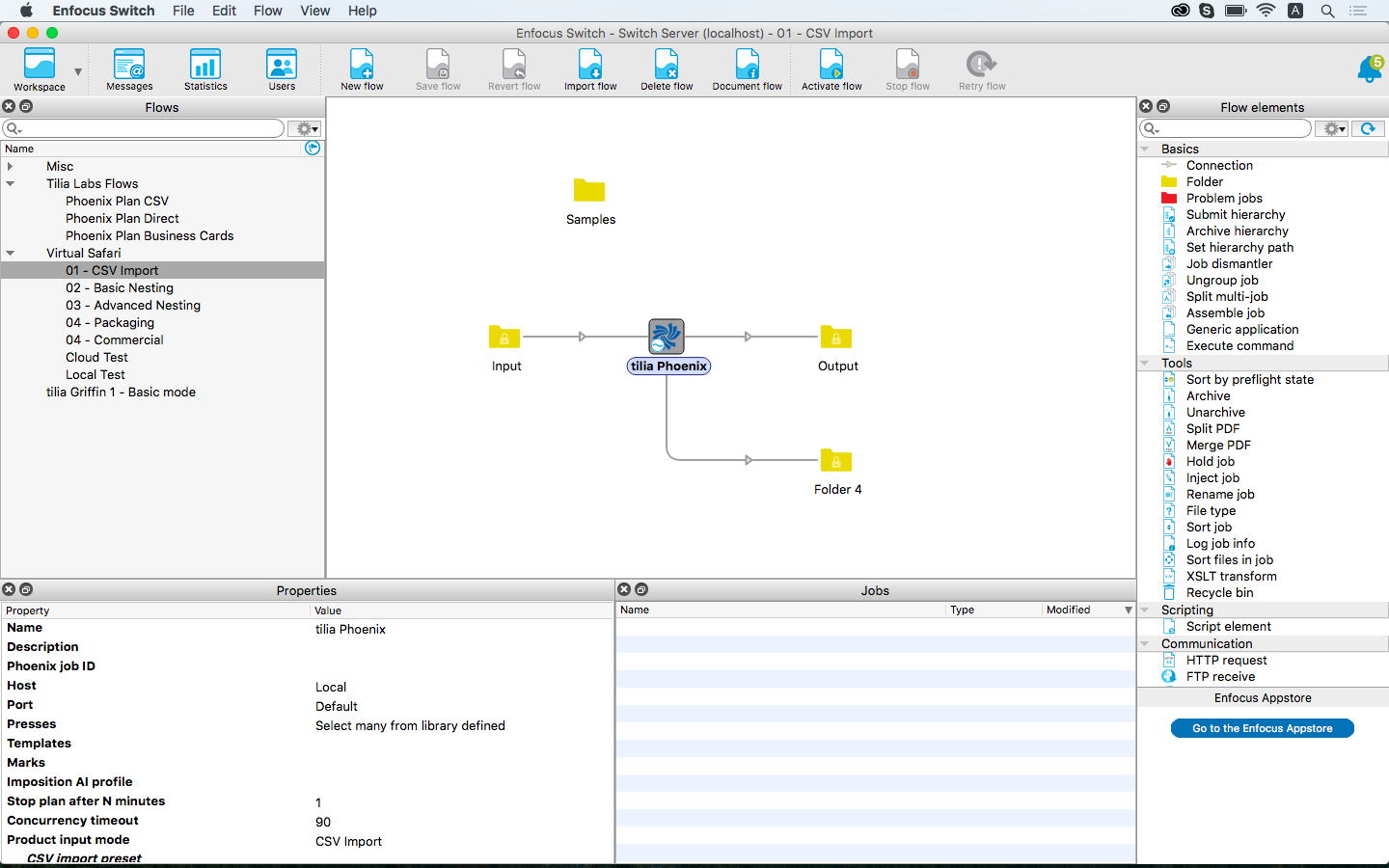
Task: Activate the current flow
Action: [x=831, y=69]
